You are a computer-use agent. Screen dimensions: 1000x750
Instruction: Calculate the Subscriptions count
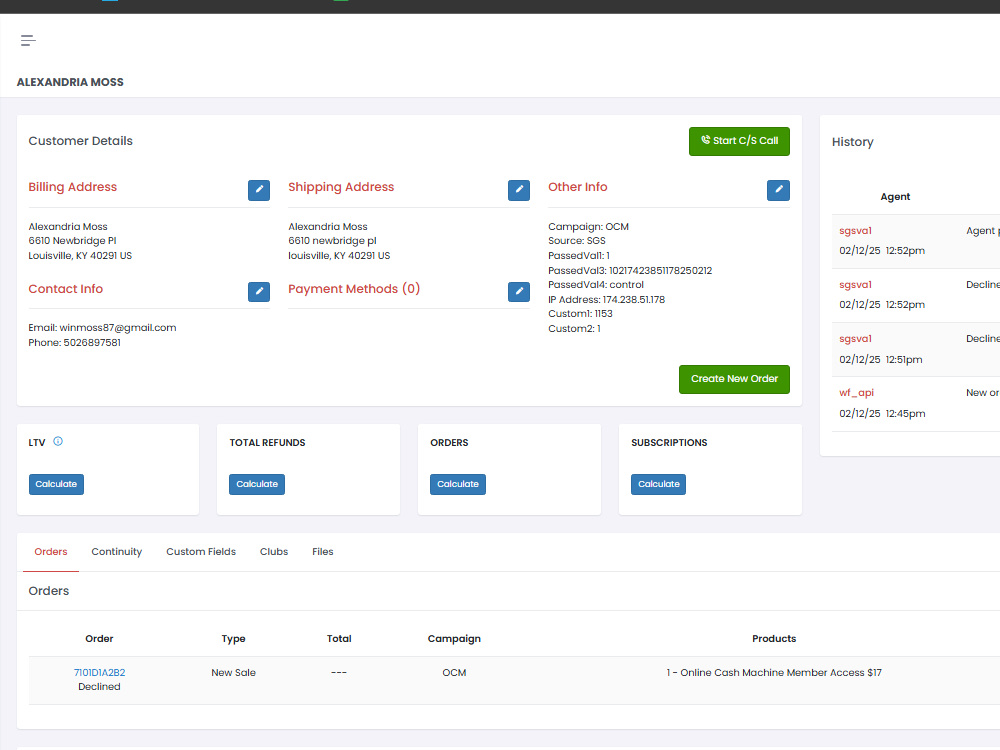659,484
